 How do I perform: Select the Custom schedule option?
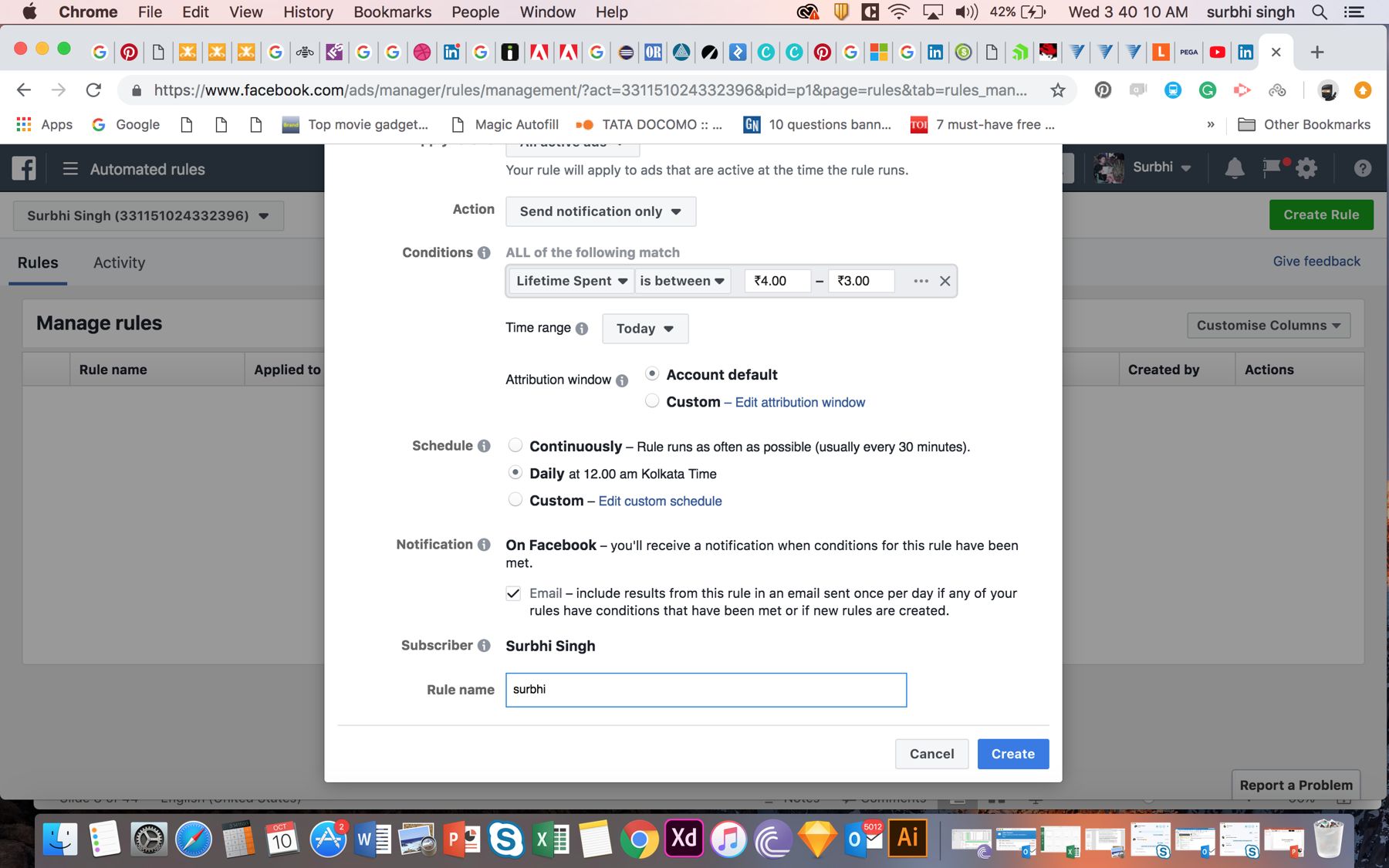coord(515,499)
